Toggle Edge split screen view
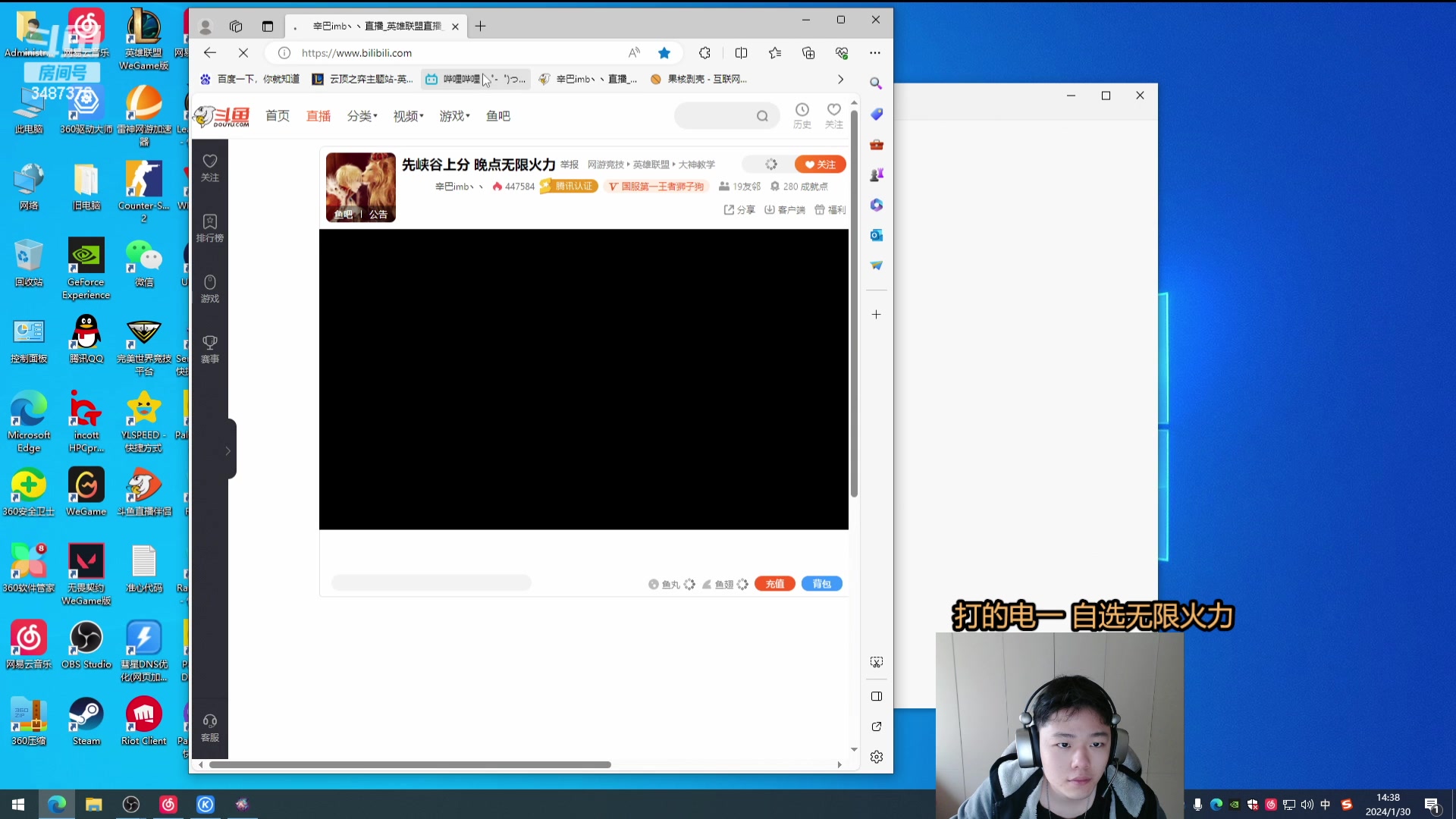The image size is (1456, 819). point(741,53)
